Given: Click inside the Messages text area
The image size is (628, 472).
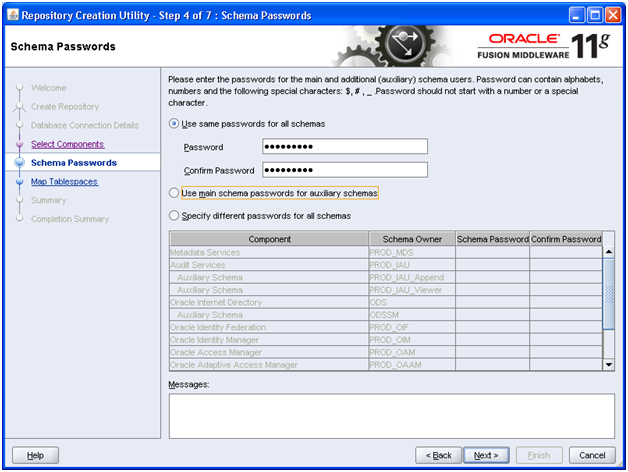Looking at the screenshot, I should point(392,416).
